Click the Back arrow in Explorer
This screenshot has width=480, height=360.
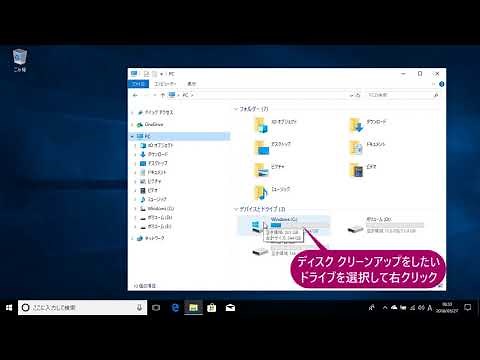135,95
